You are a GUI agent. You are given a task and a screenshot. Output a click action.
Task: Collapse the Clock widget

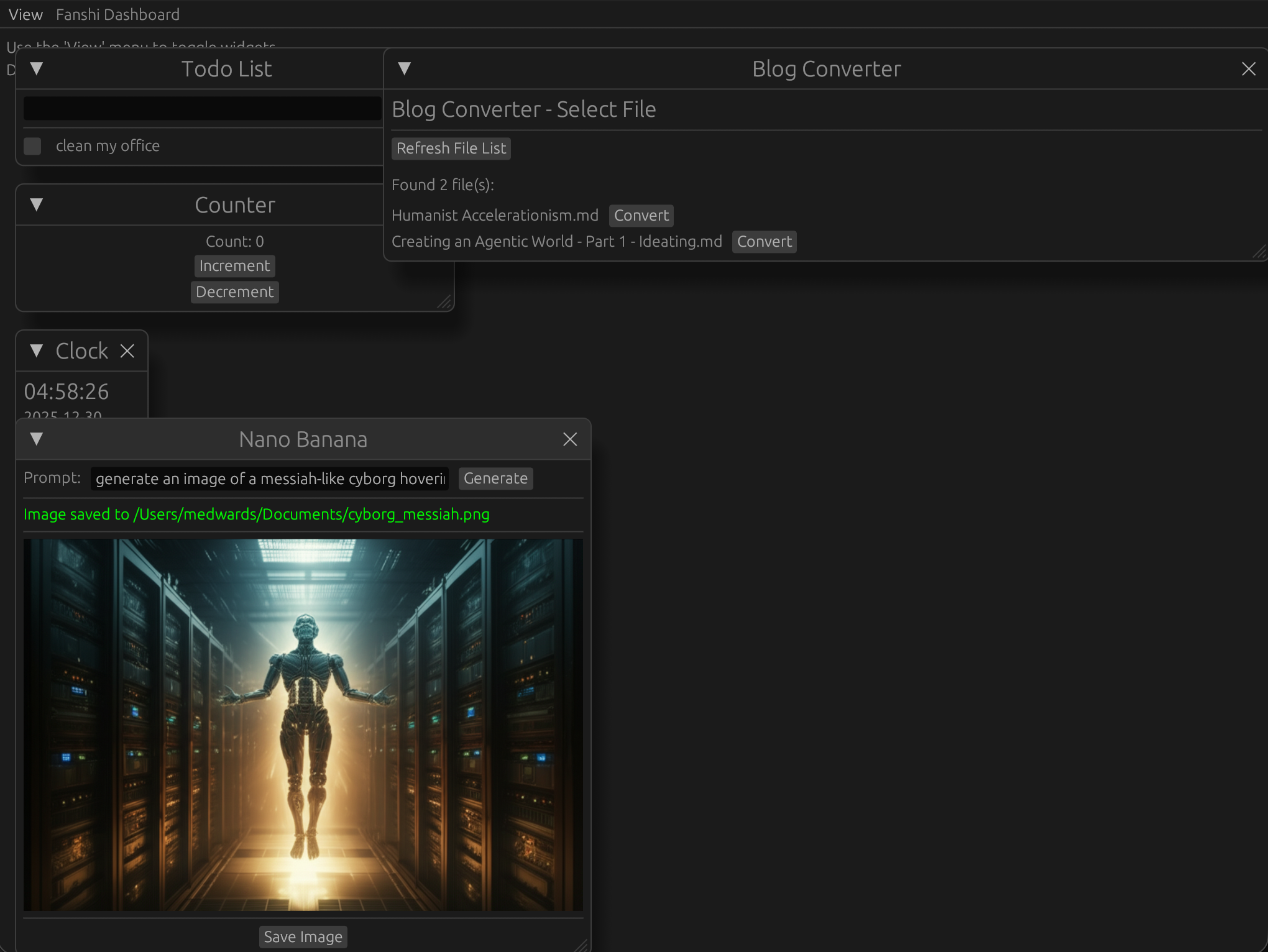coord(35,350)
